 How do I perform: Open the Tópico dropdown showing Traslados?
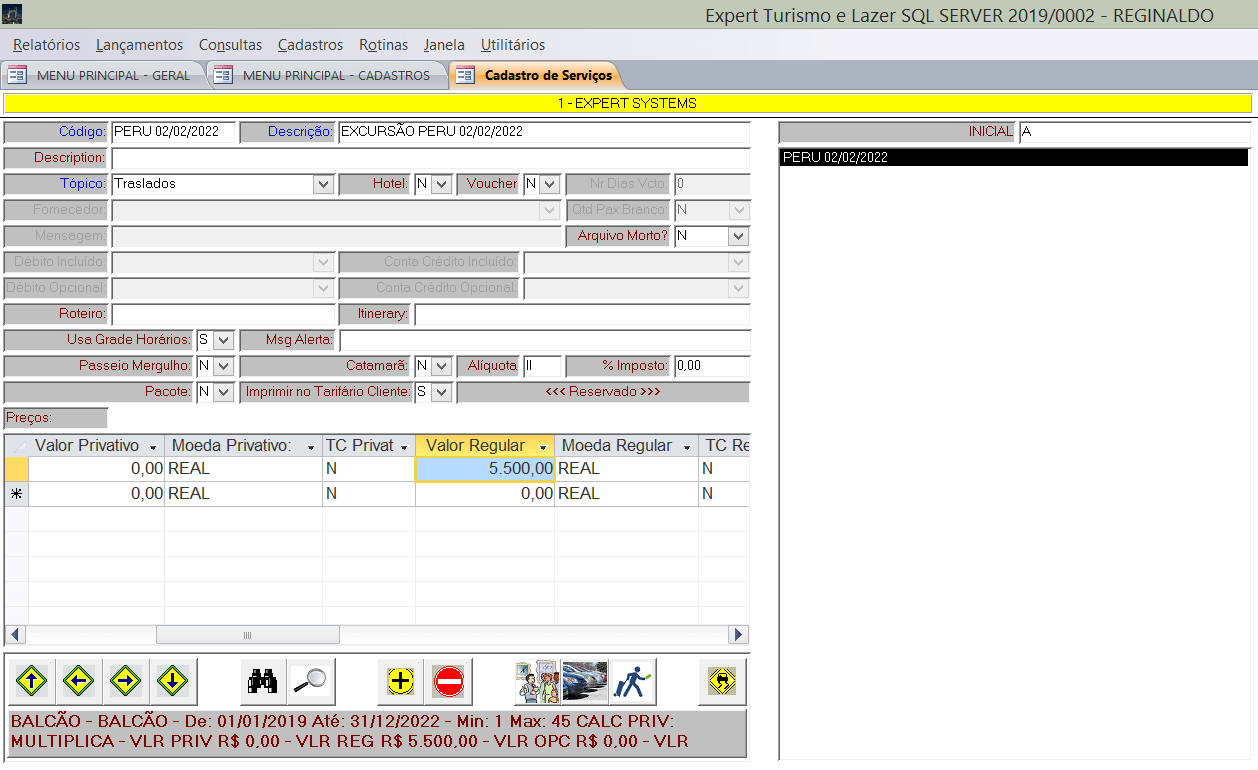(322, 184)
